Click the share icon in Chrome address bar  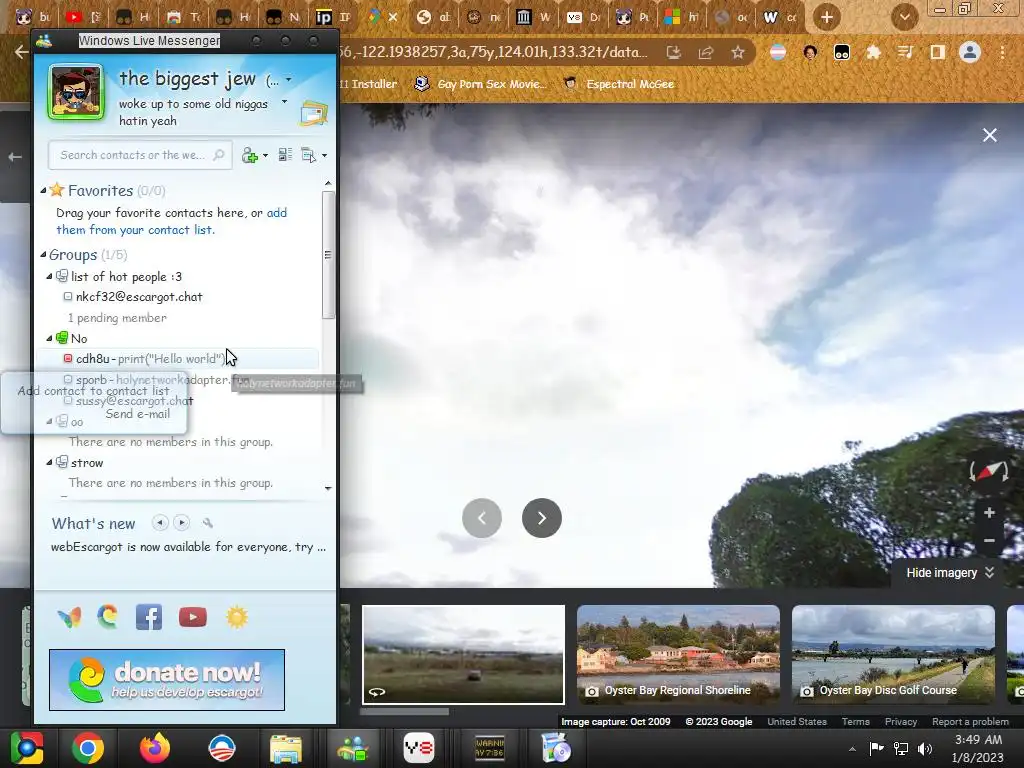coord(706,52)
